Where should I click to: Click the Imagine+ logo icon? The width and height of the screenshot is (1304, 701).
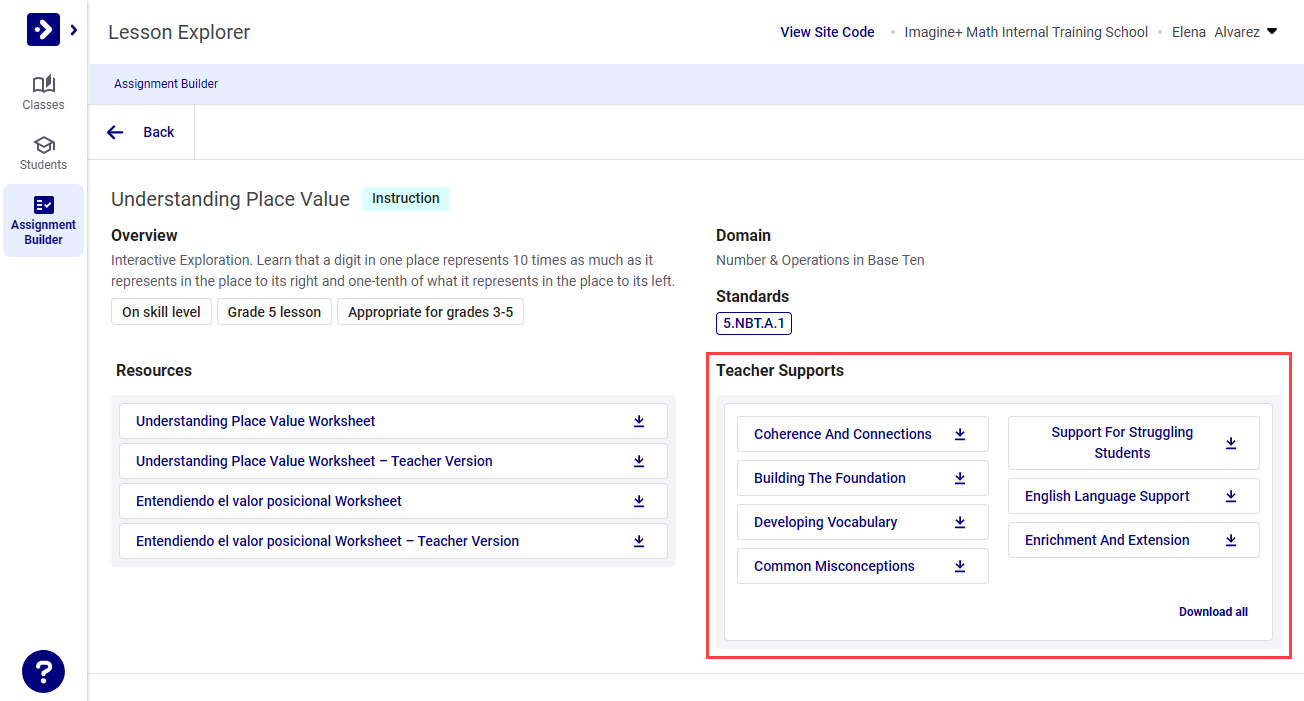click(42, 29)
